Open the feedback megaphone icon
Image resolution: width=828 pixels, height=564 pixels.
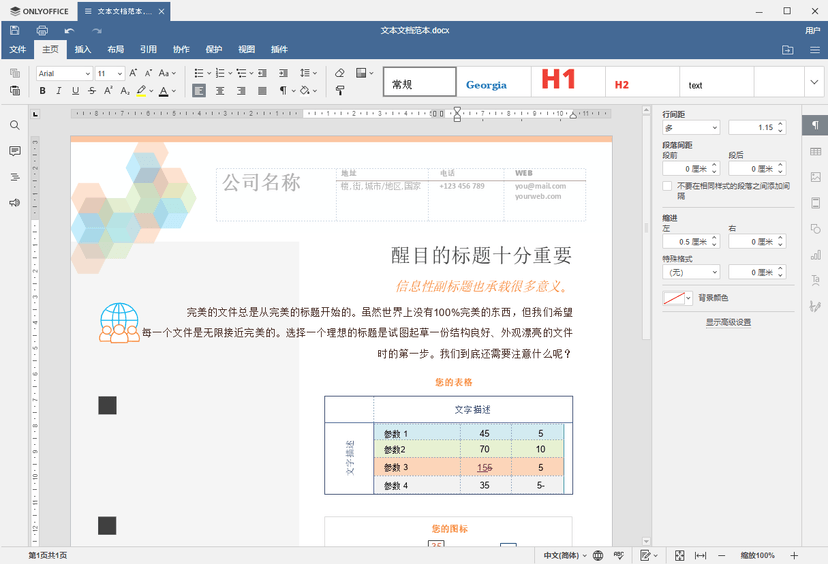click(15, 203)
